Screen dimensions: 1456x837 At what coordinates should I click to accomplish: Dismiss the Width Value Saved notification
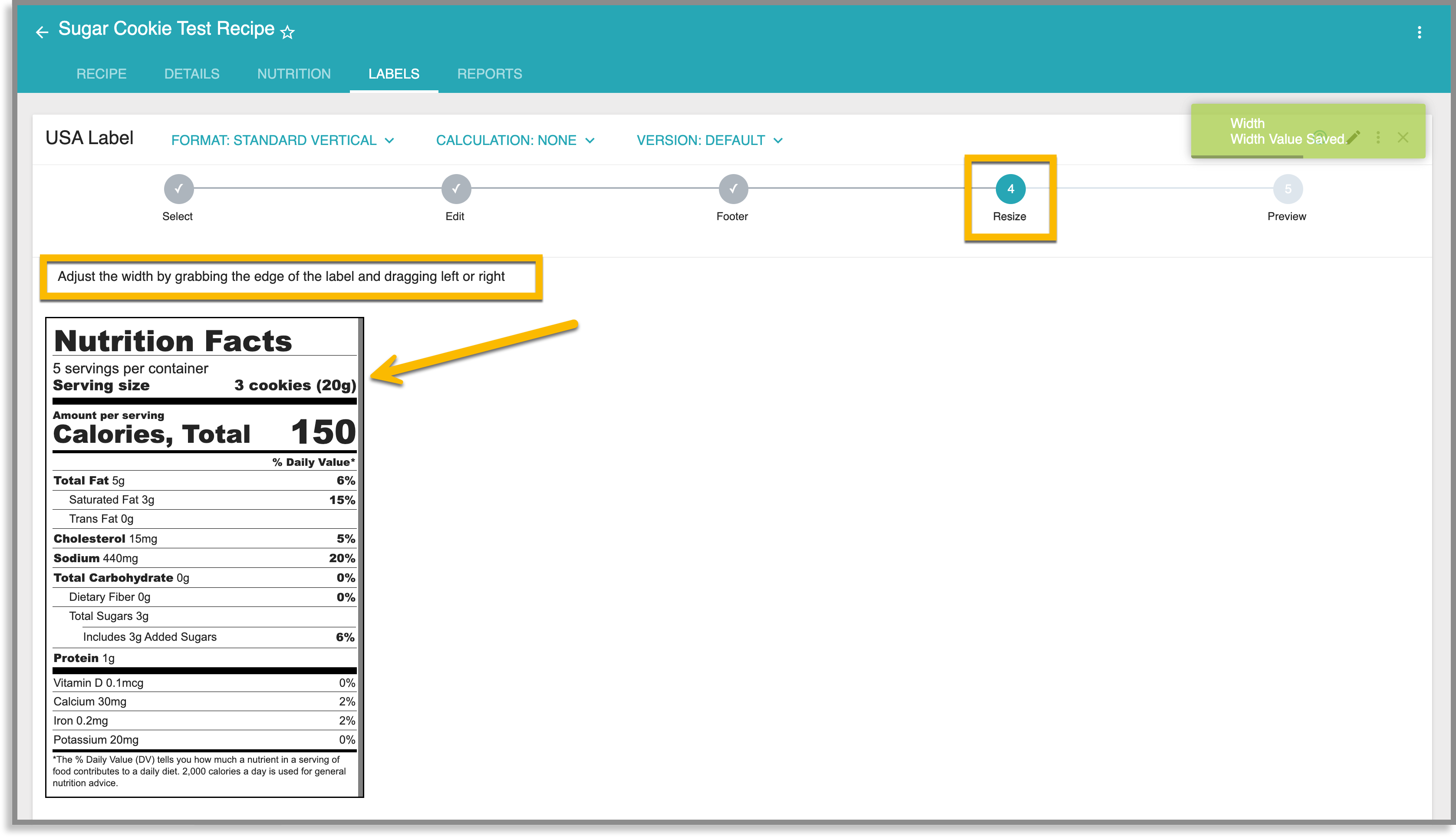[1403, 137]
